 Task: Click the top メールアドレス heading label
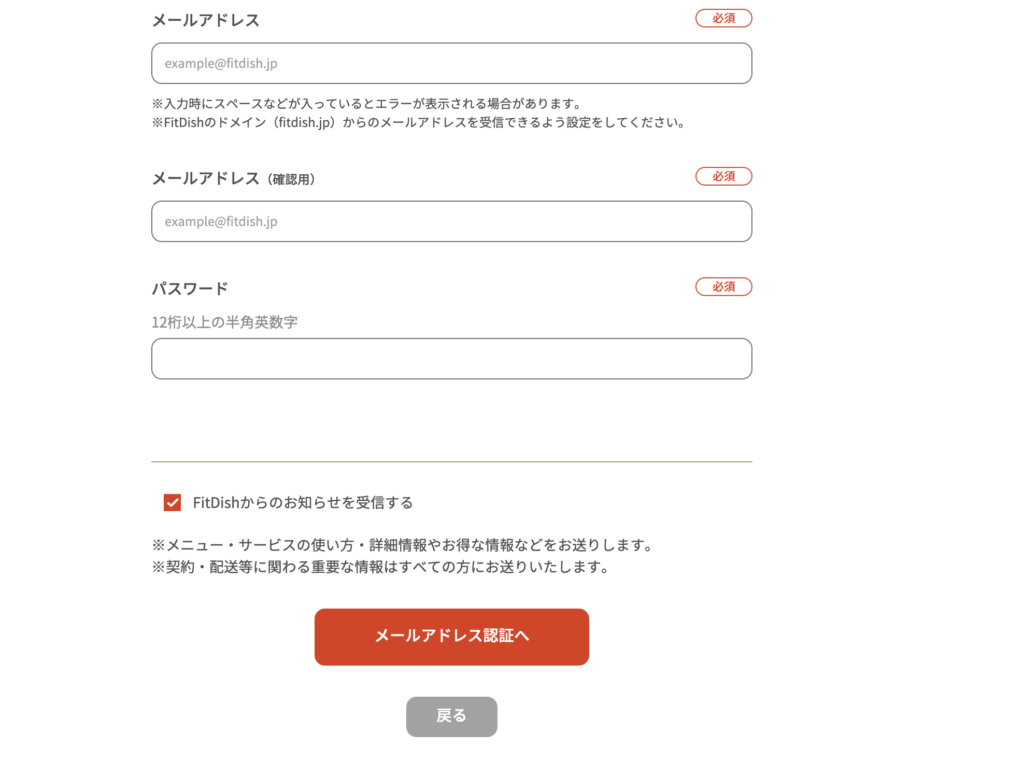coord(206,20)
